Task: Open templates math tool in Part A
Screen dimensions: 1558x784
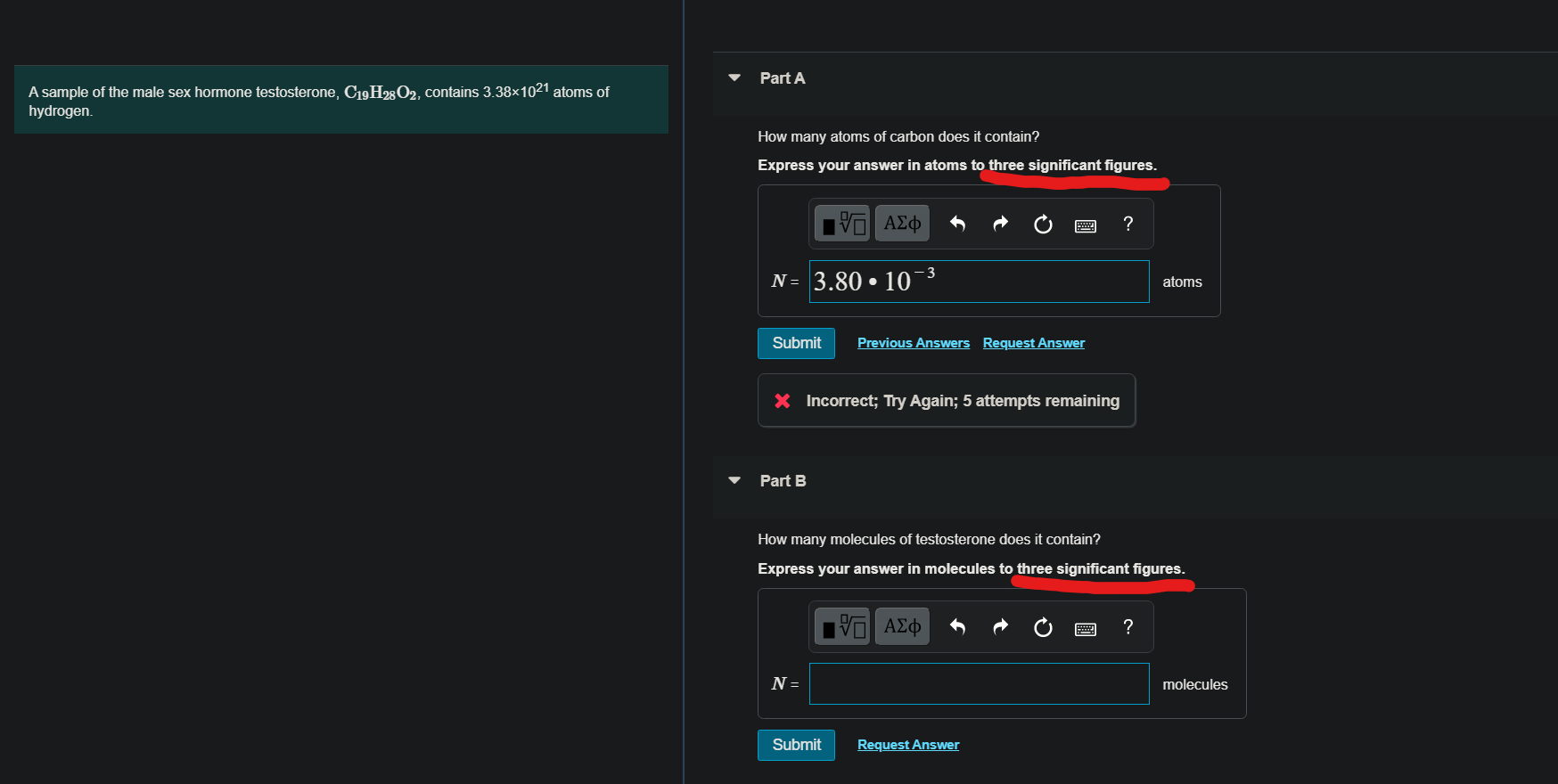Action: tap(841, 224)
